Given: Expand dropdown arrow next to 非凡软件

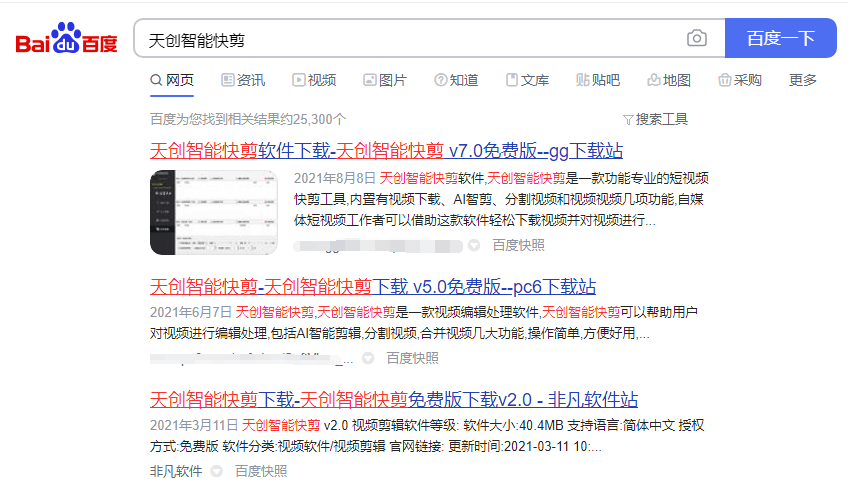Looking at the screenshot, I should click(x=216, y=472).
